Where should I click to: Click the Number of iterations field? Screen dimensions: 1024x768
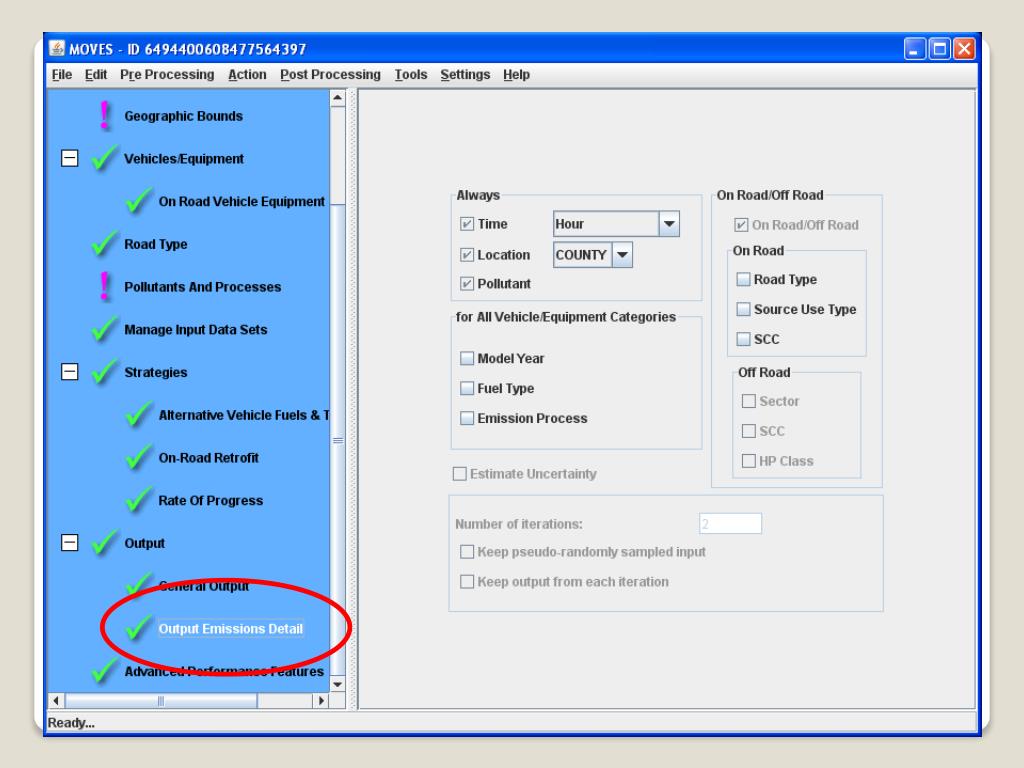coord(730,523)
